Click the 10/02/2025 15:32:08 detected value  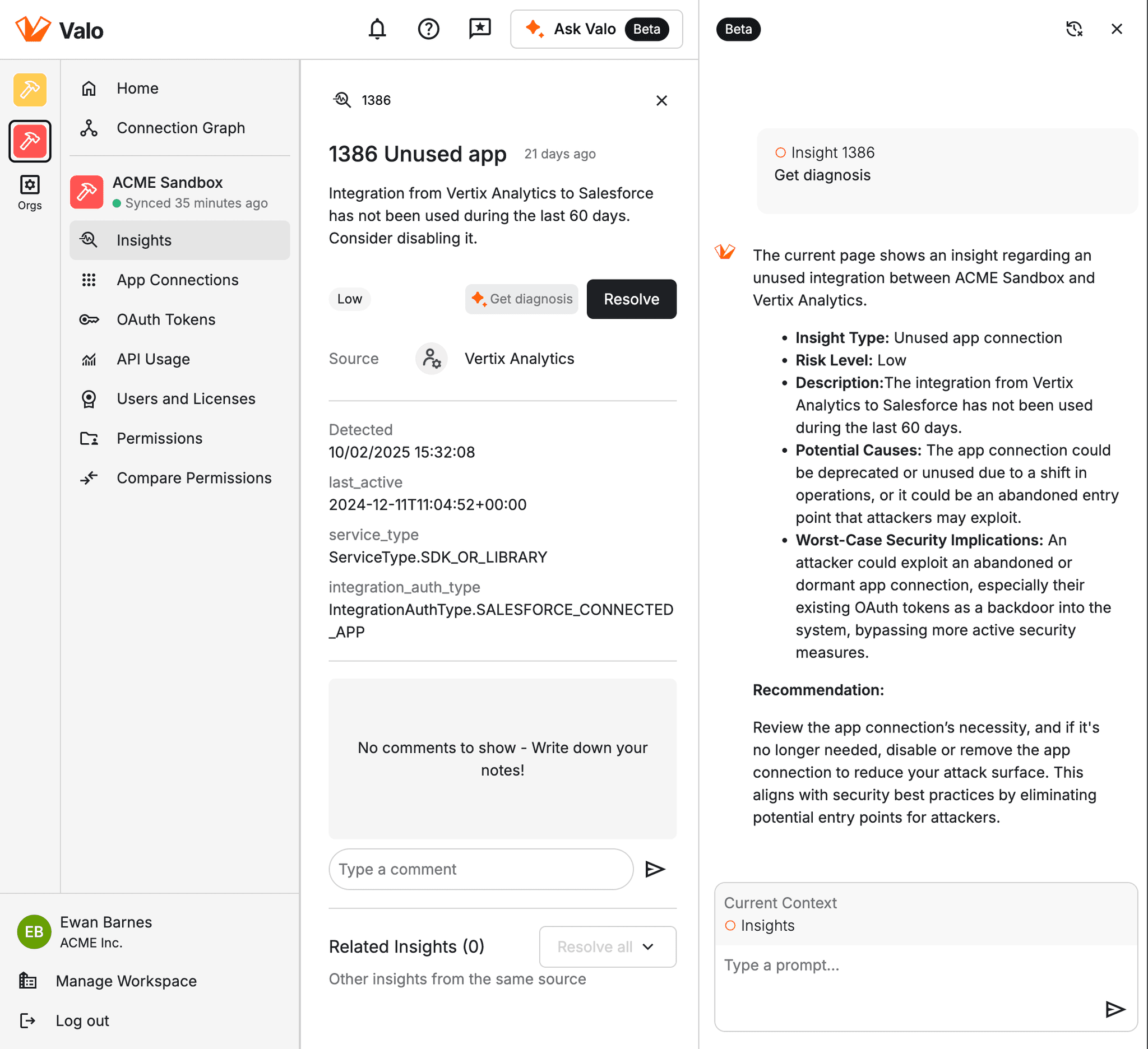click(x=402, y=452)
